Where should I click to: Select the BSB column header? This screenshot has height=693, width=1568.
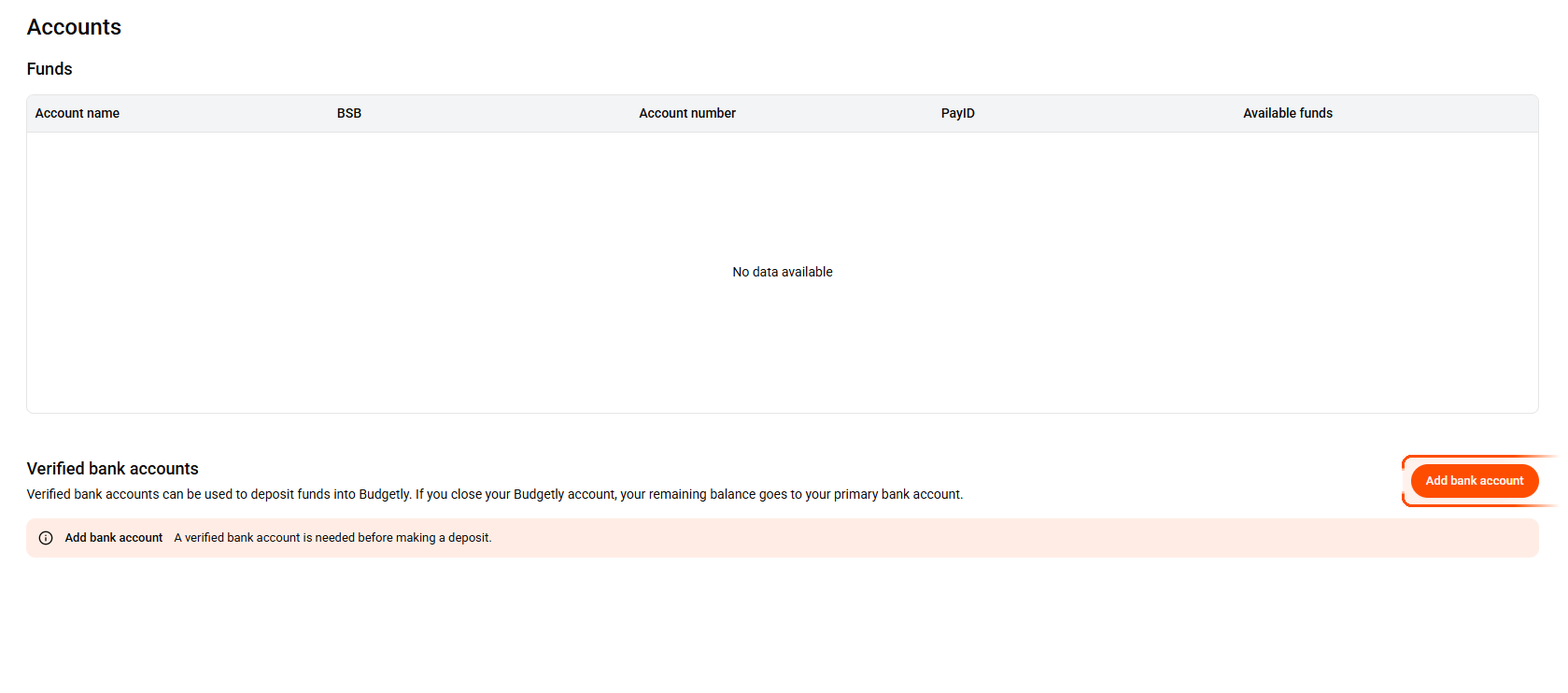click(x=349, y=113)
